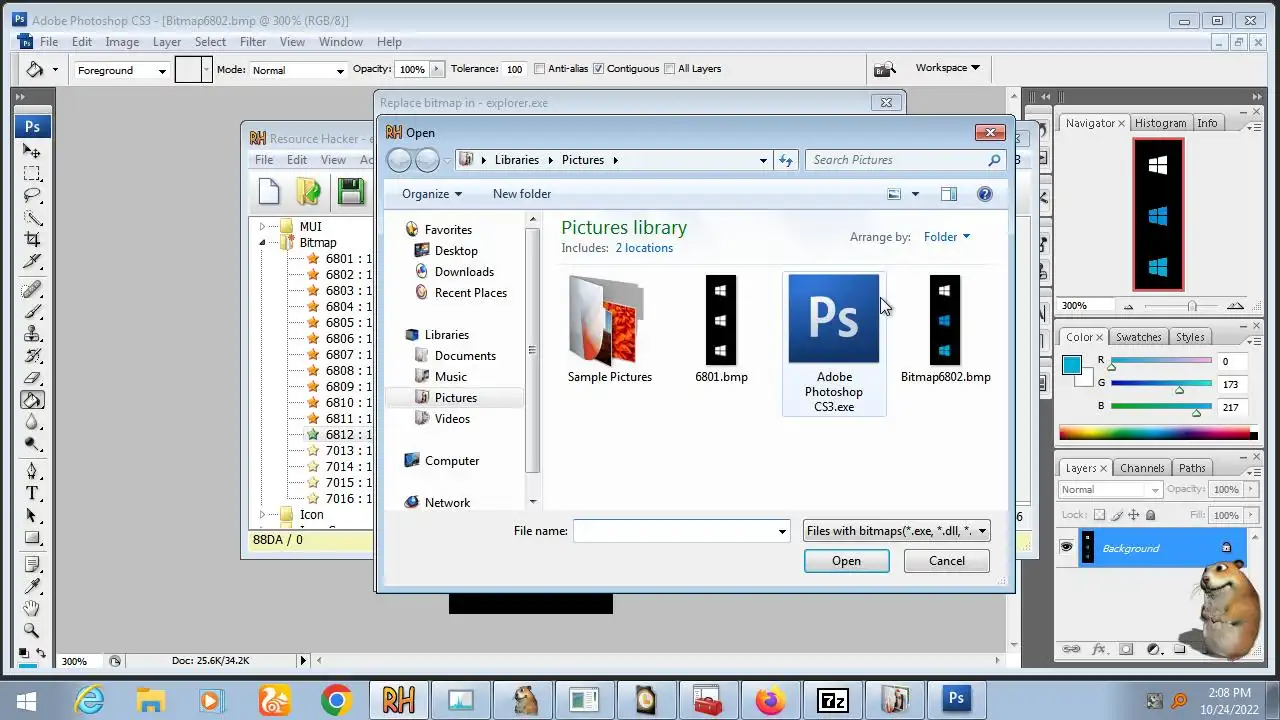Click Resource Hacker new file icon

click(x=268, y=191)
